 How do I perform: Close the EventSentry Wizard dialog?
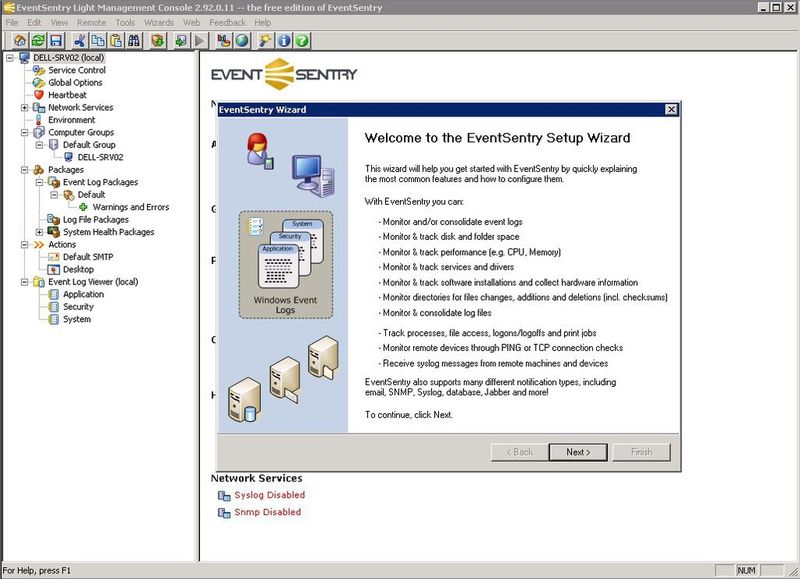tap(671, 109)
